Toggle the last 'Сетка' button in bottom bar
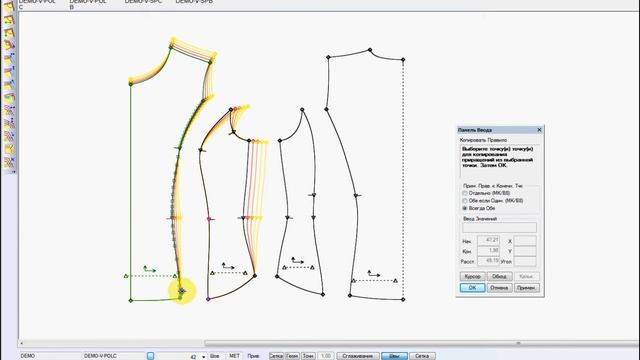Viewport: 640px width, 360px height. tap(422, 356)
